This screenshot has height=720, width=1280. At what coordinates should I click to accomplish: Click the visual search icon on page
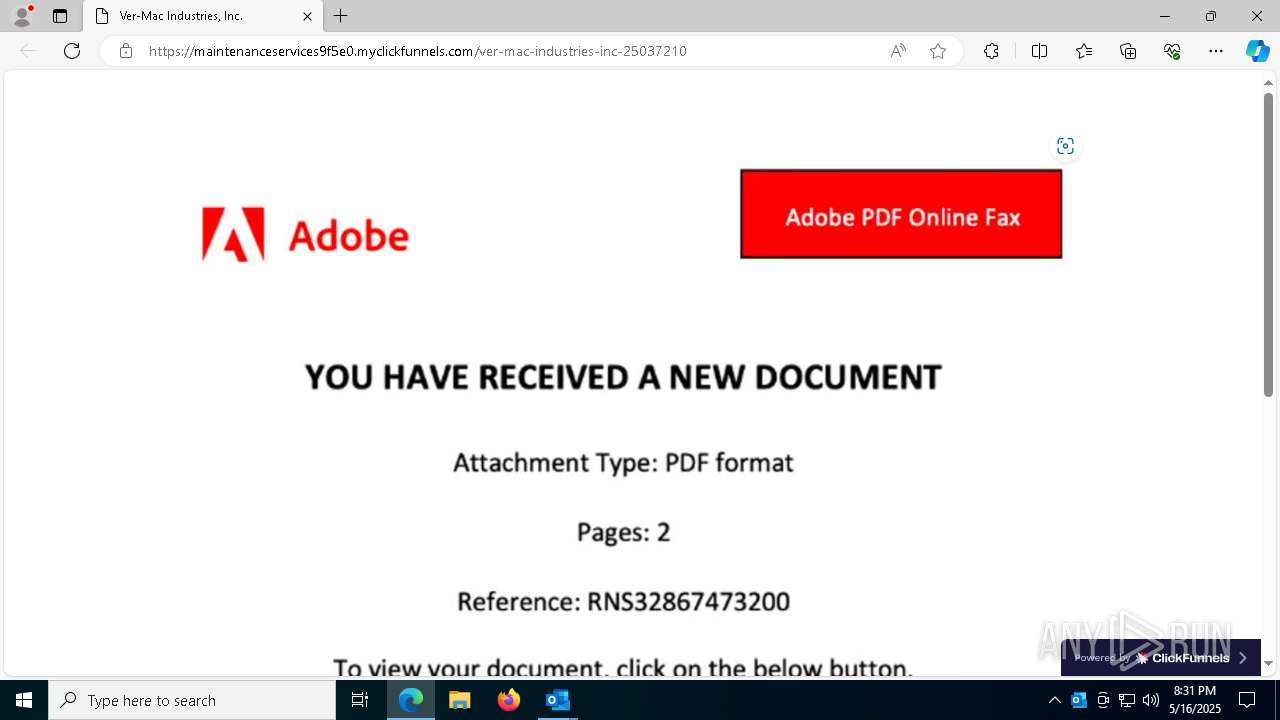1065,146
